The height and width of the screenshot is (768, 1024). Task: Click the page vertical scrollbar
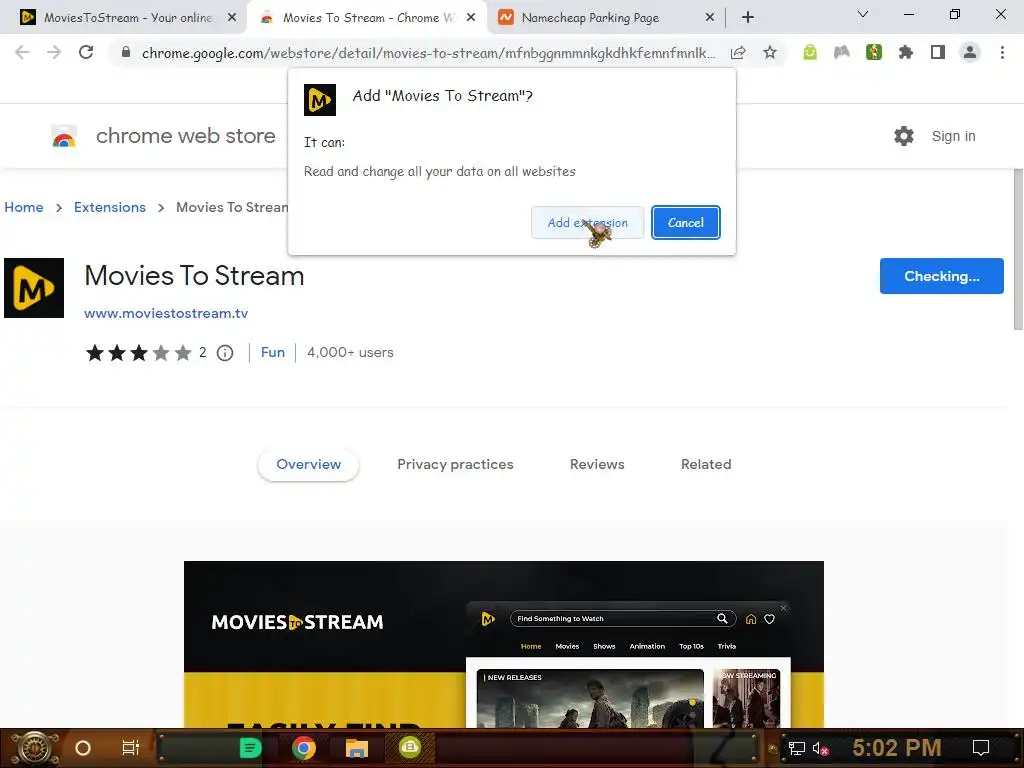pos(1018,249)
